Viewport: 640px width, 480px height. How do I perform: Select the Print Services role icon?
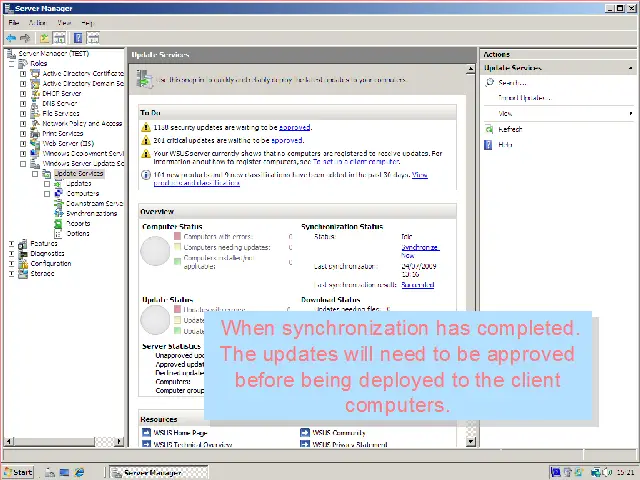coord(35,133)
